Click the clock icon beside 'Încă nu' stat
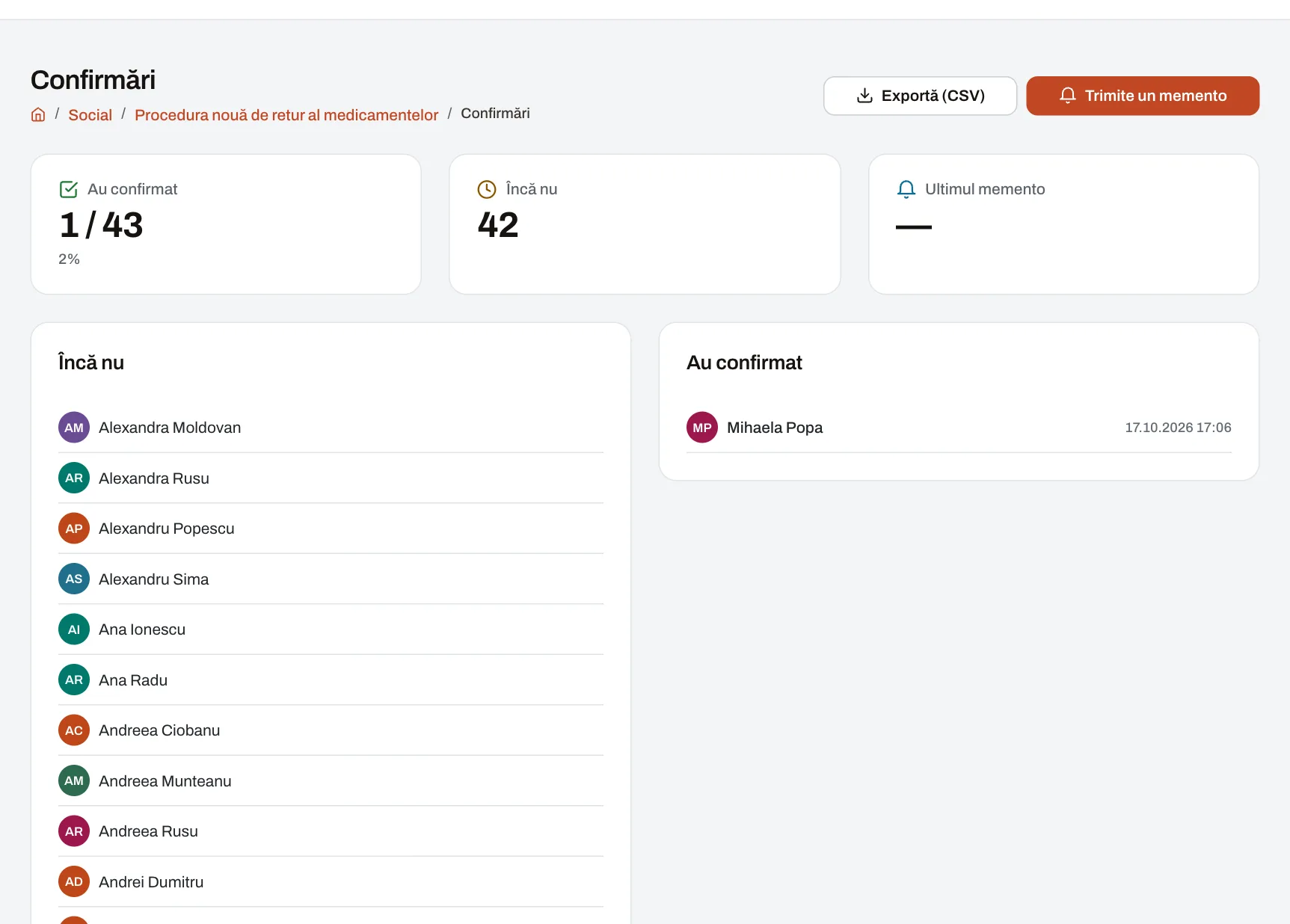The width and height of the screenshot is (1290, 924). point(487,189)
